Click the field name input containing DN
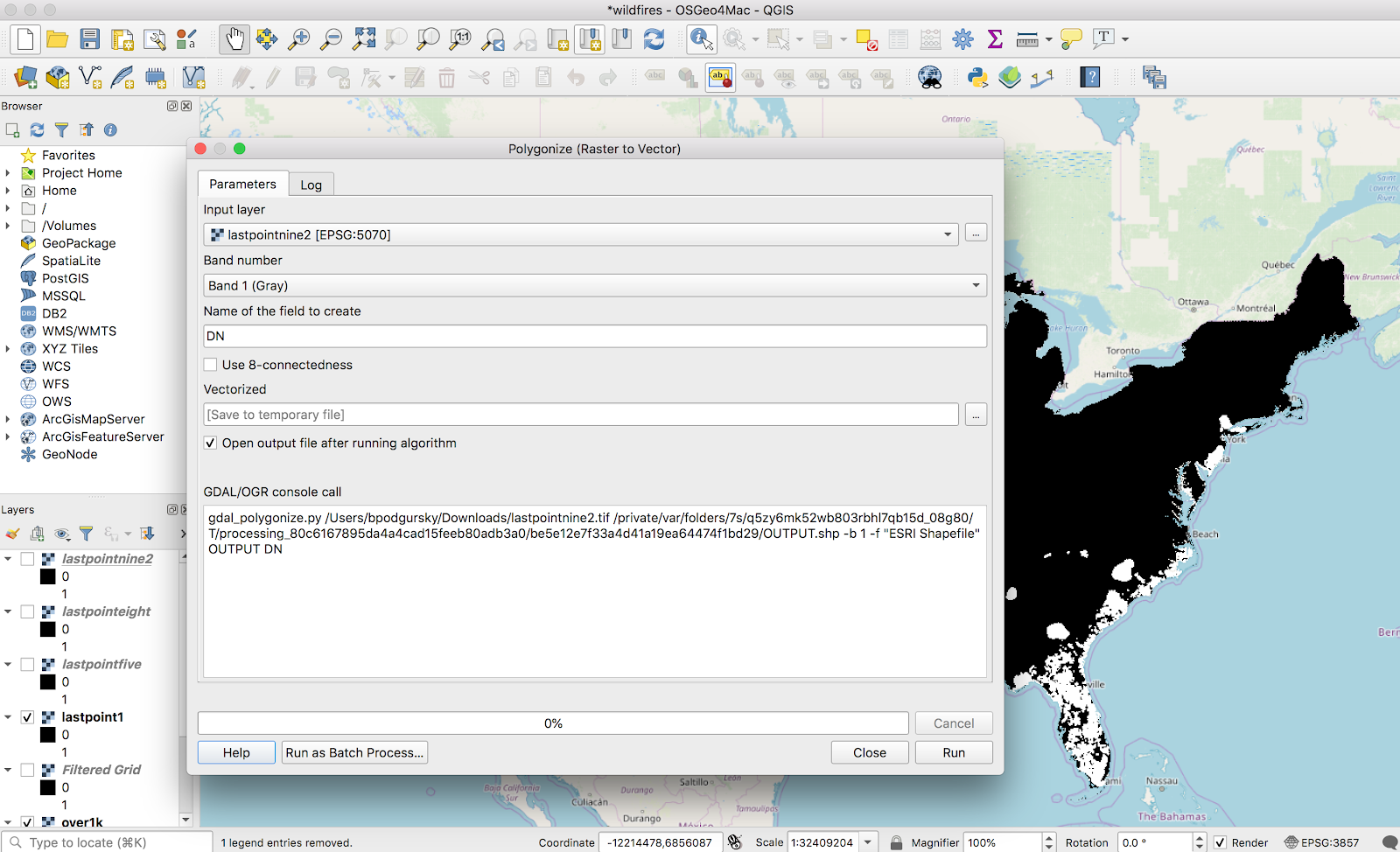1400x852 pixels. pos(595,336)
